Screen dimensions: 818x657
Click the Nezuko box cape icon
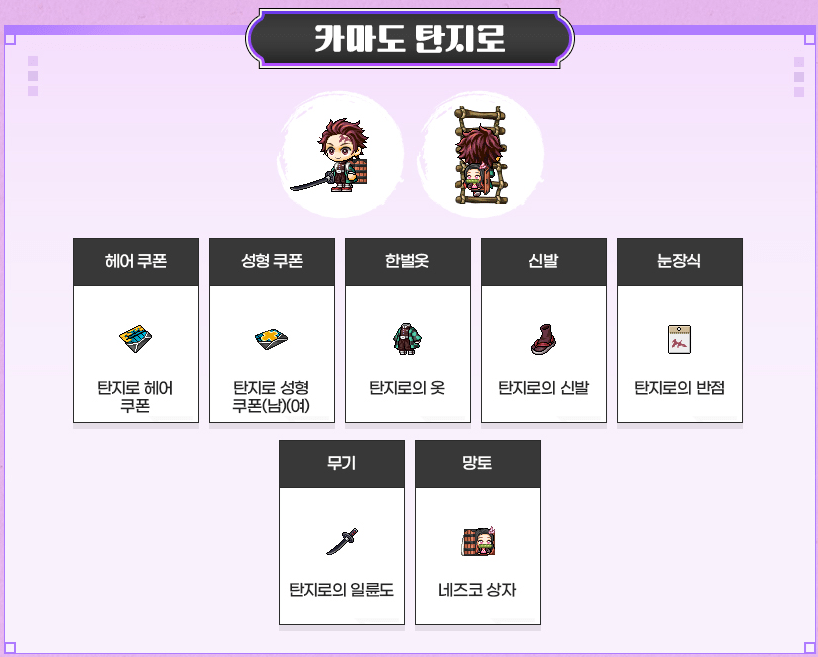pyautogui.click(x=478, y=541)
